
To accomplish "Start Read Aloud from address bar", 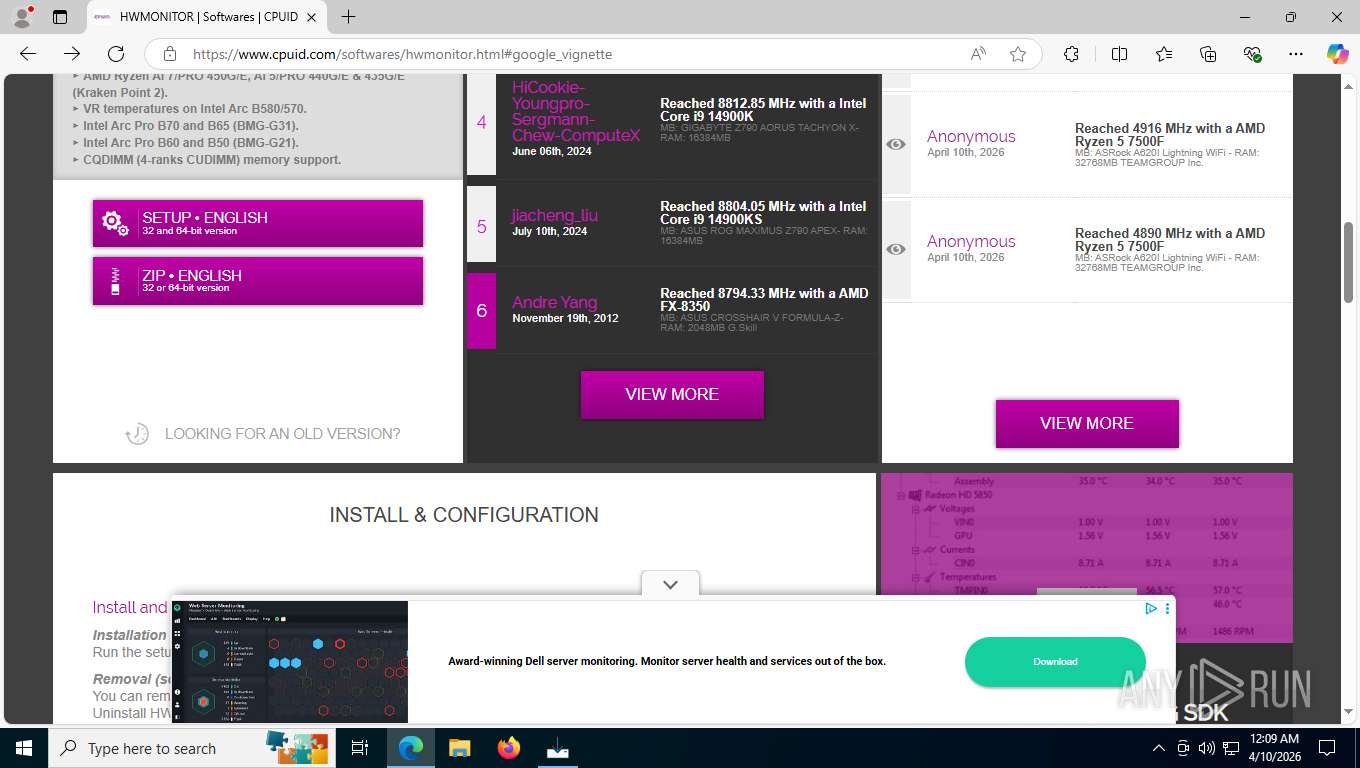I will 978,54.
